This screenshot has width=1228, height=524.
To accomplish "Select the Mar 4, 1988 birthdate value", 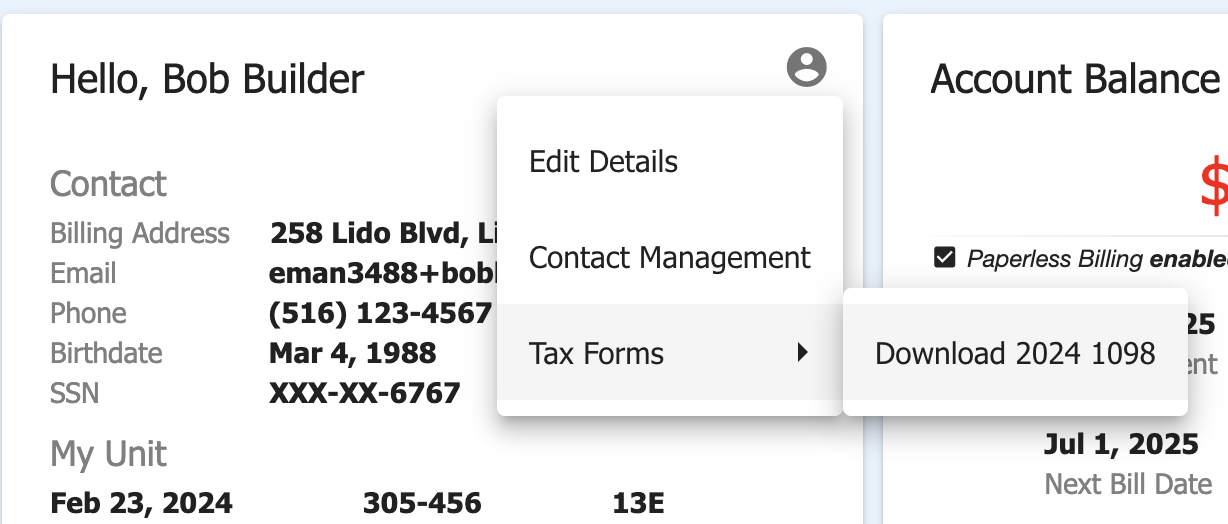I will 353,353.
